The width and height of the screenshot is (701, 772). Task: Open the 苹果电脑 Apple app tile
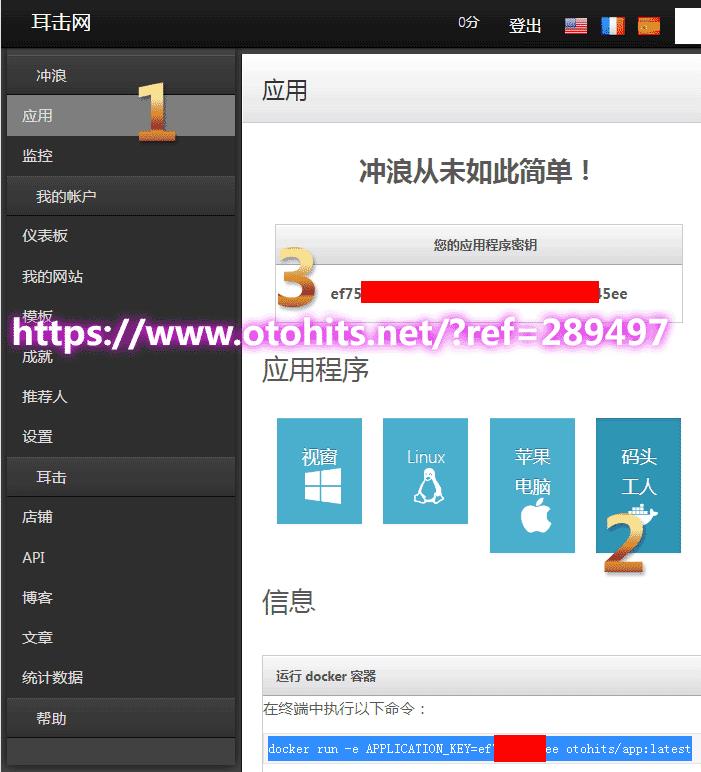[x=532, y=485]
